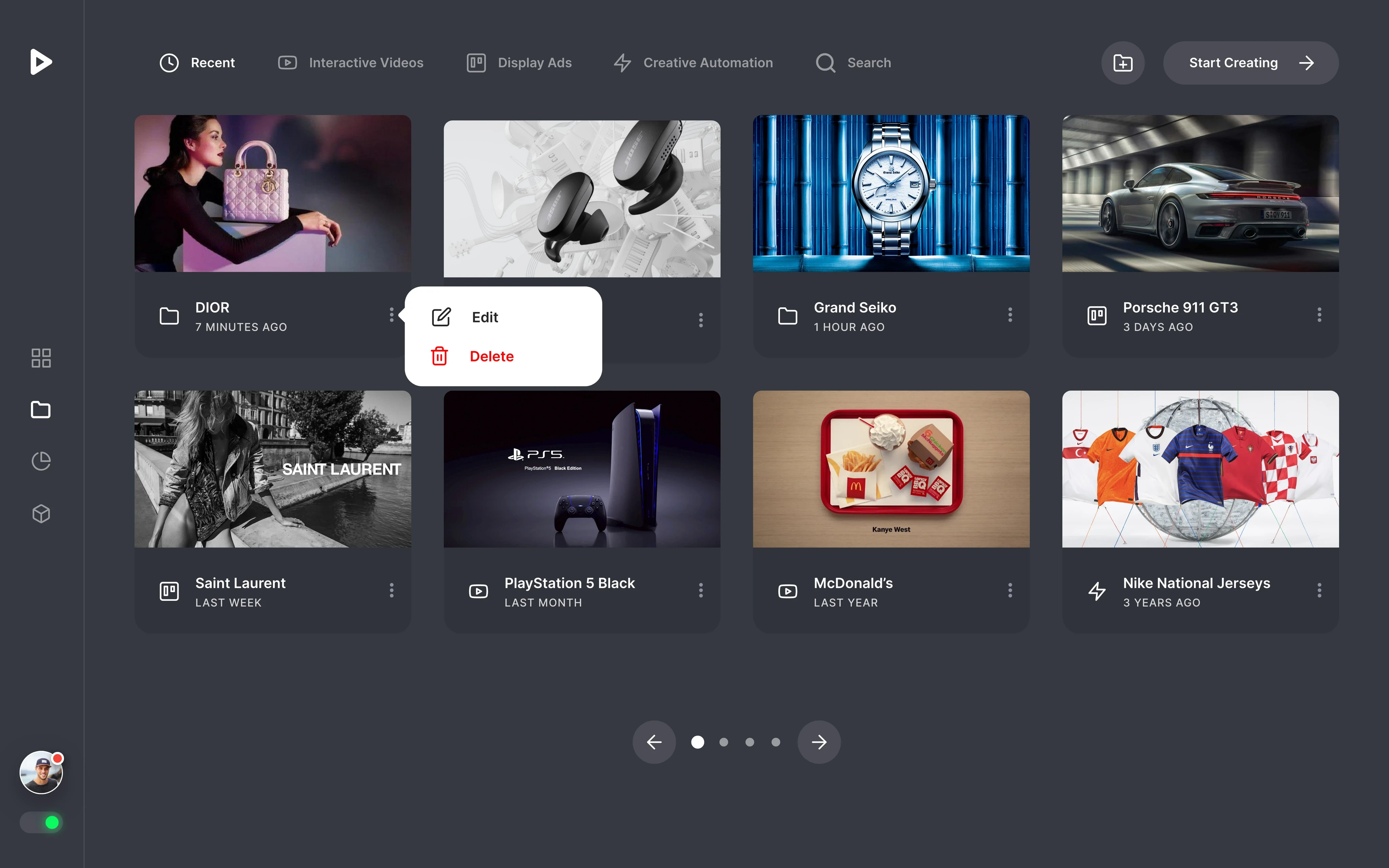Click the Start Creating button
The width and height of the screenshot is (1389, 868).
click(1251, 63)
